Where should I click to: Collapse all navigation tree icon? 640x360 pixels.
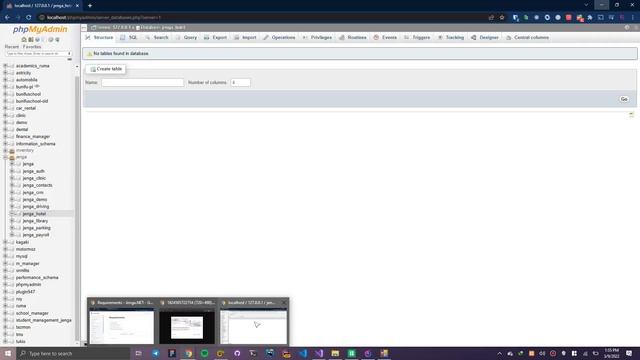click(69, 60)
